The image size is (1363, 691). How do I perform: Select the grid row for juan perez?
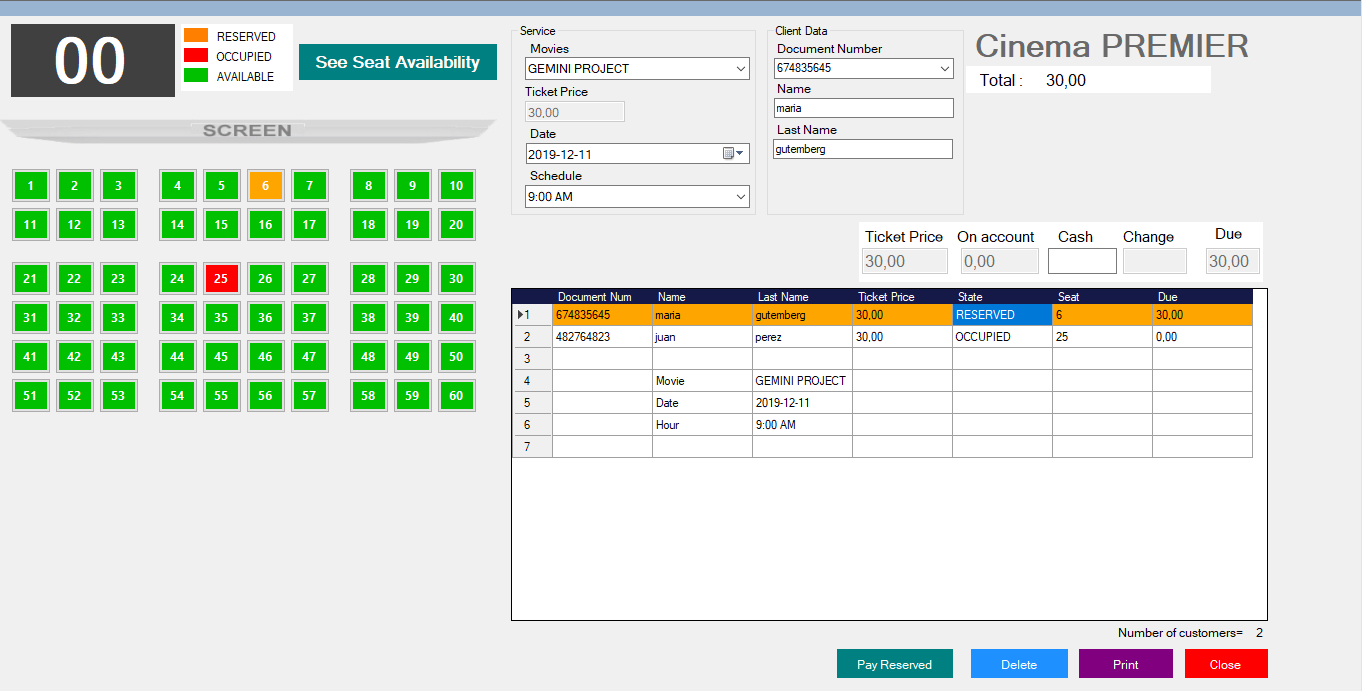point(800,336)
